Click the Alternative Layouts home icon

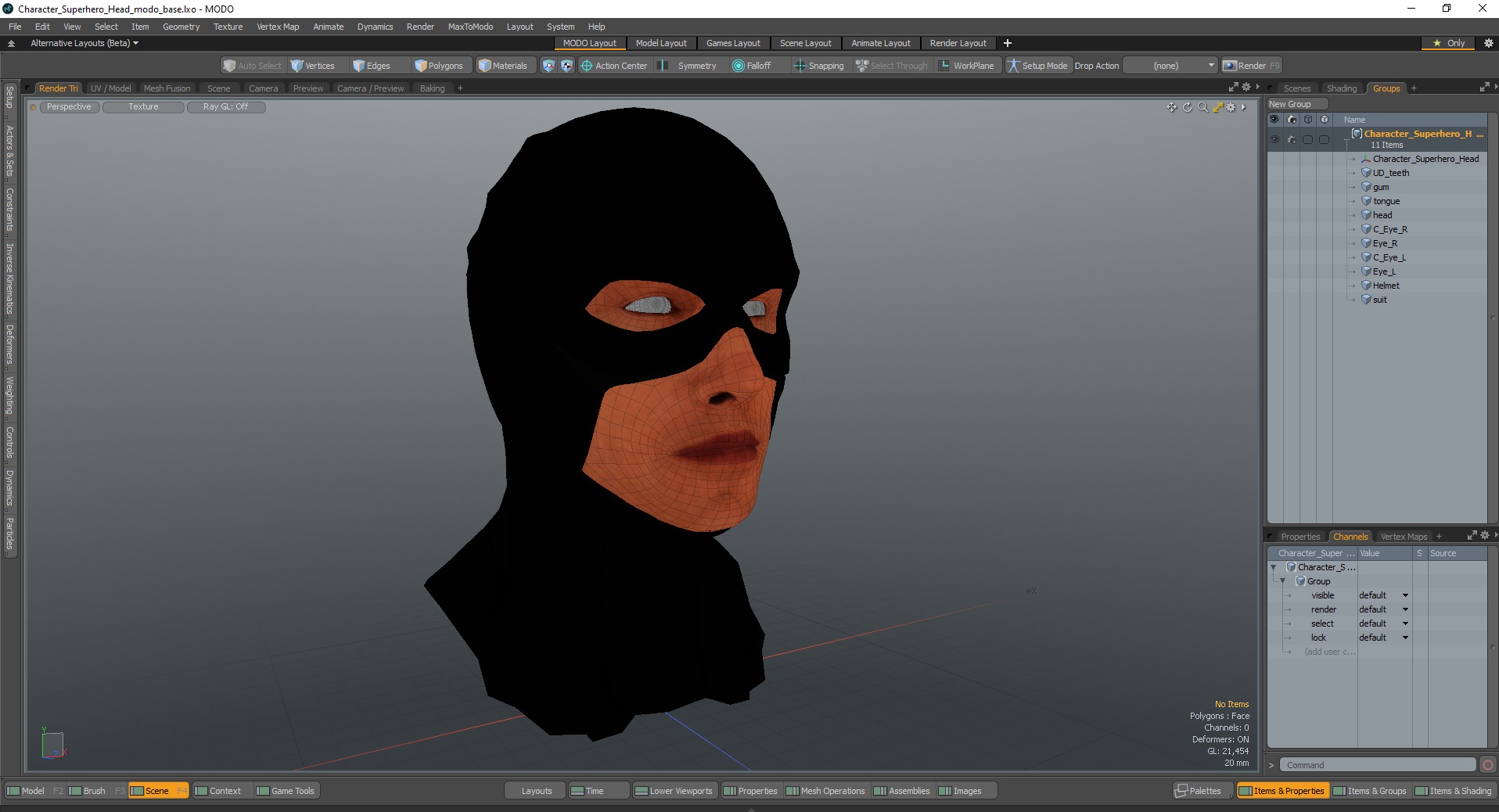click(x=11, y=43)
